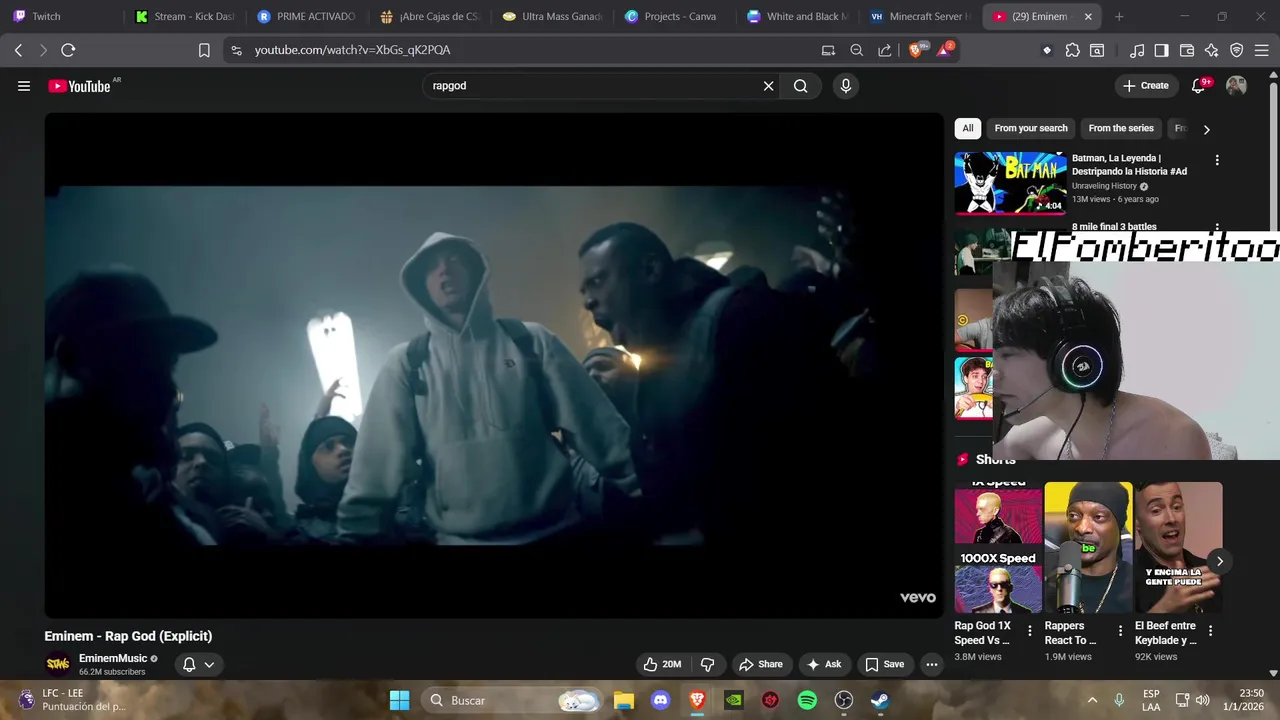
Task: Switch to the Minecraft Server tab
Action: 920,16
